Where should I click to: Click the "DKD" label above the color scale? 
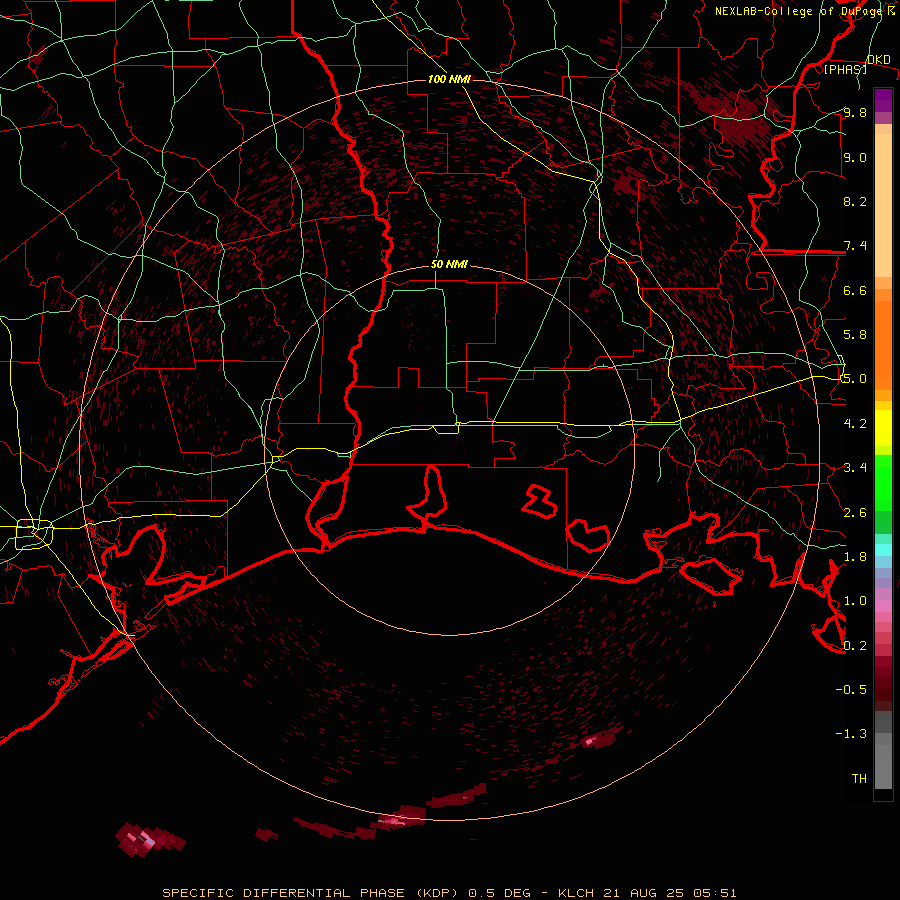(879, 59)
